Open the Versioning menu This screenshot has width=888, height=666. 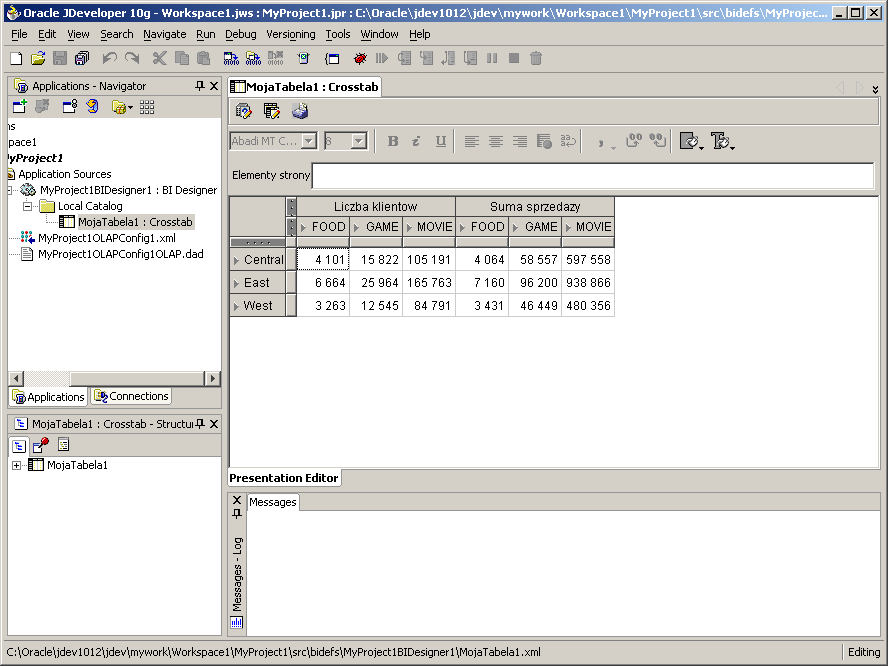[x=291, y=34]
